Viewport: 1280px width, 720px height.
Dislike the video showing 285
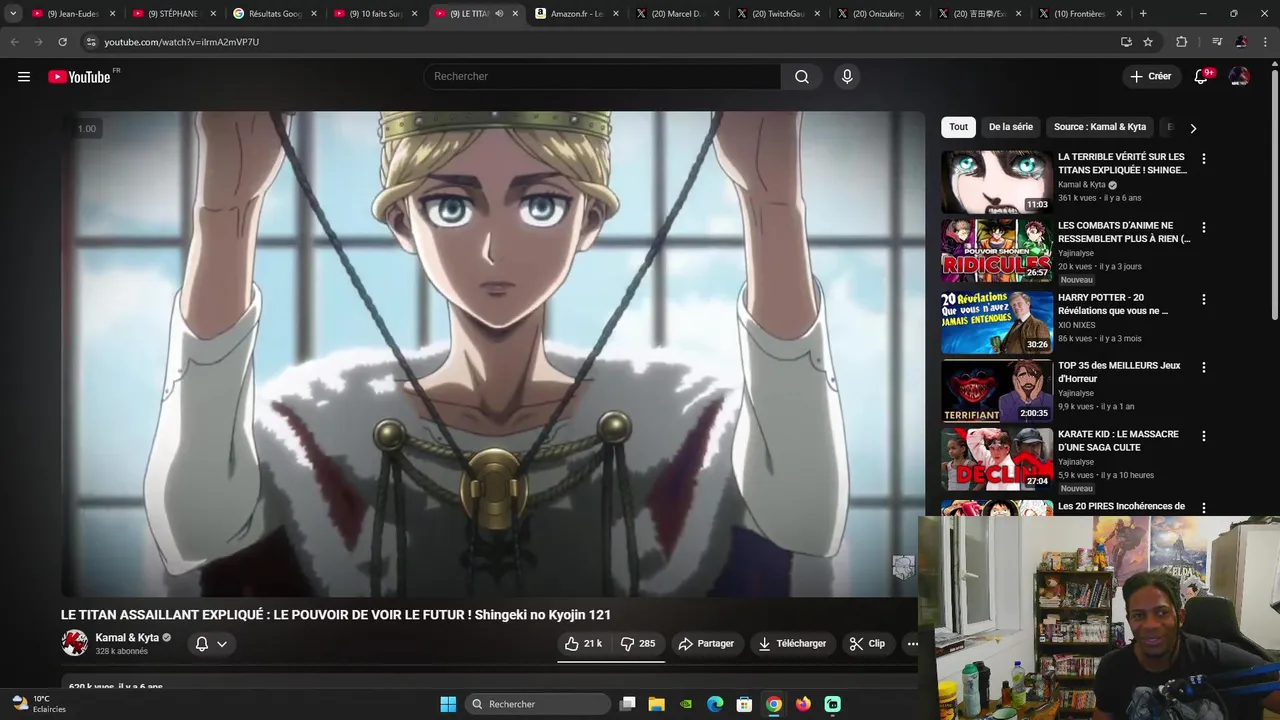(x=638, y=644)
